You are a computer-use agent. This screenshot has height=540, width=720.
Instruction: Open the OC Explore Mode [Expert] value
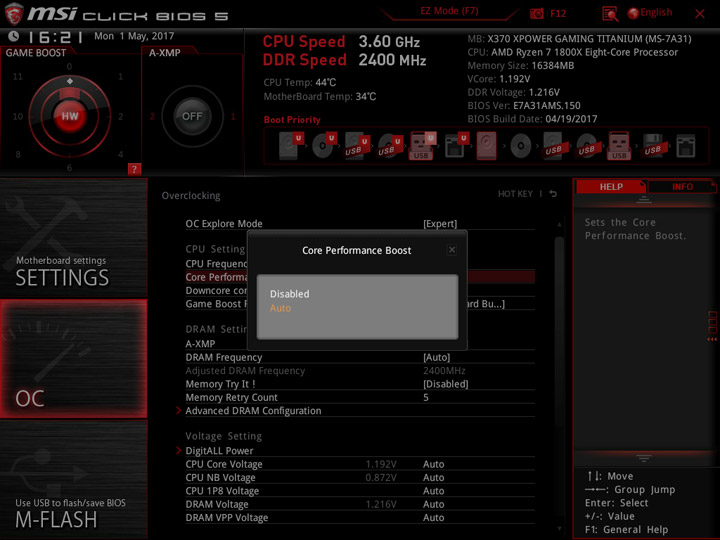440,224
